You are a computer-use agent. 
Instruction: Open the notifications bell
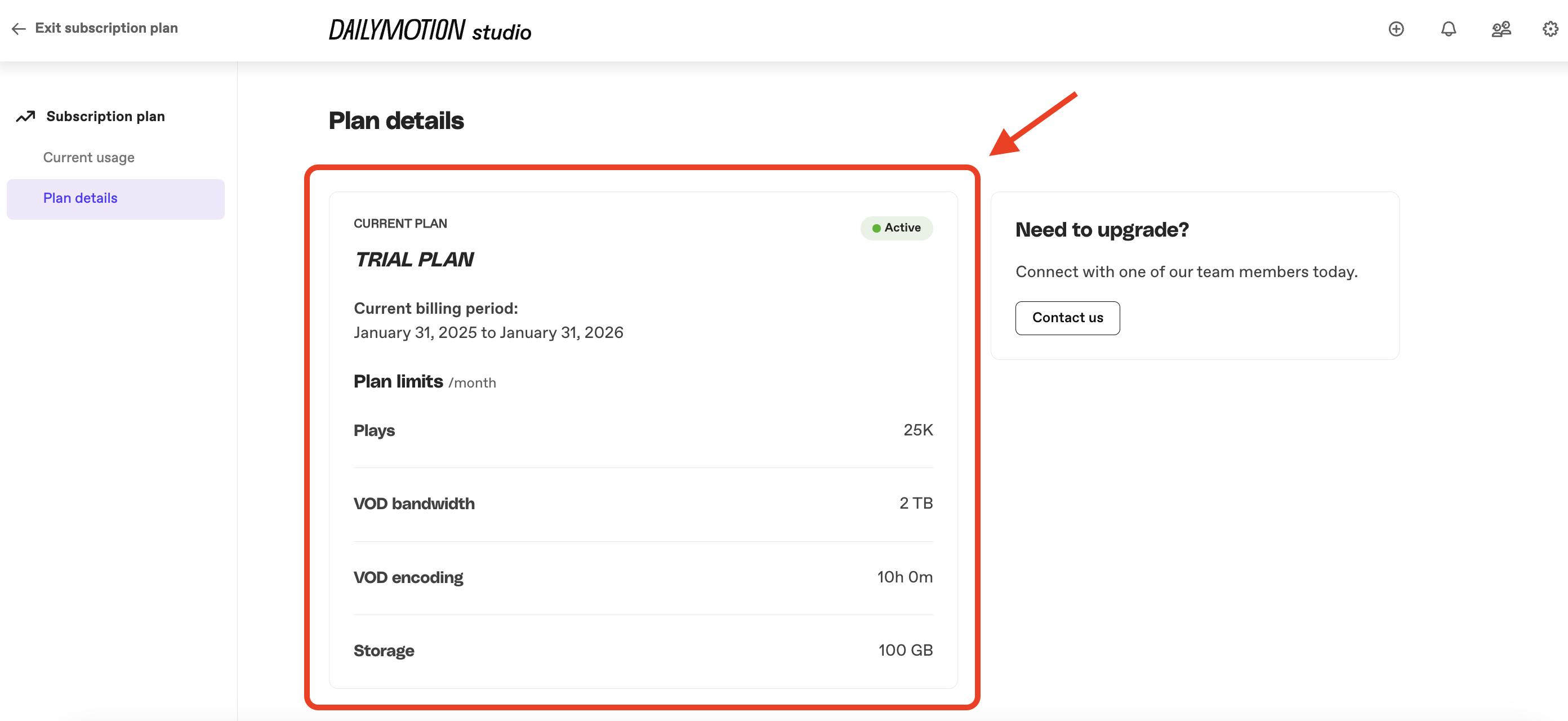pyautogui.click(x=1448, y=29)
